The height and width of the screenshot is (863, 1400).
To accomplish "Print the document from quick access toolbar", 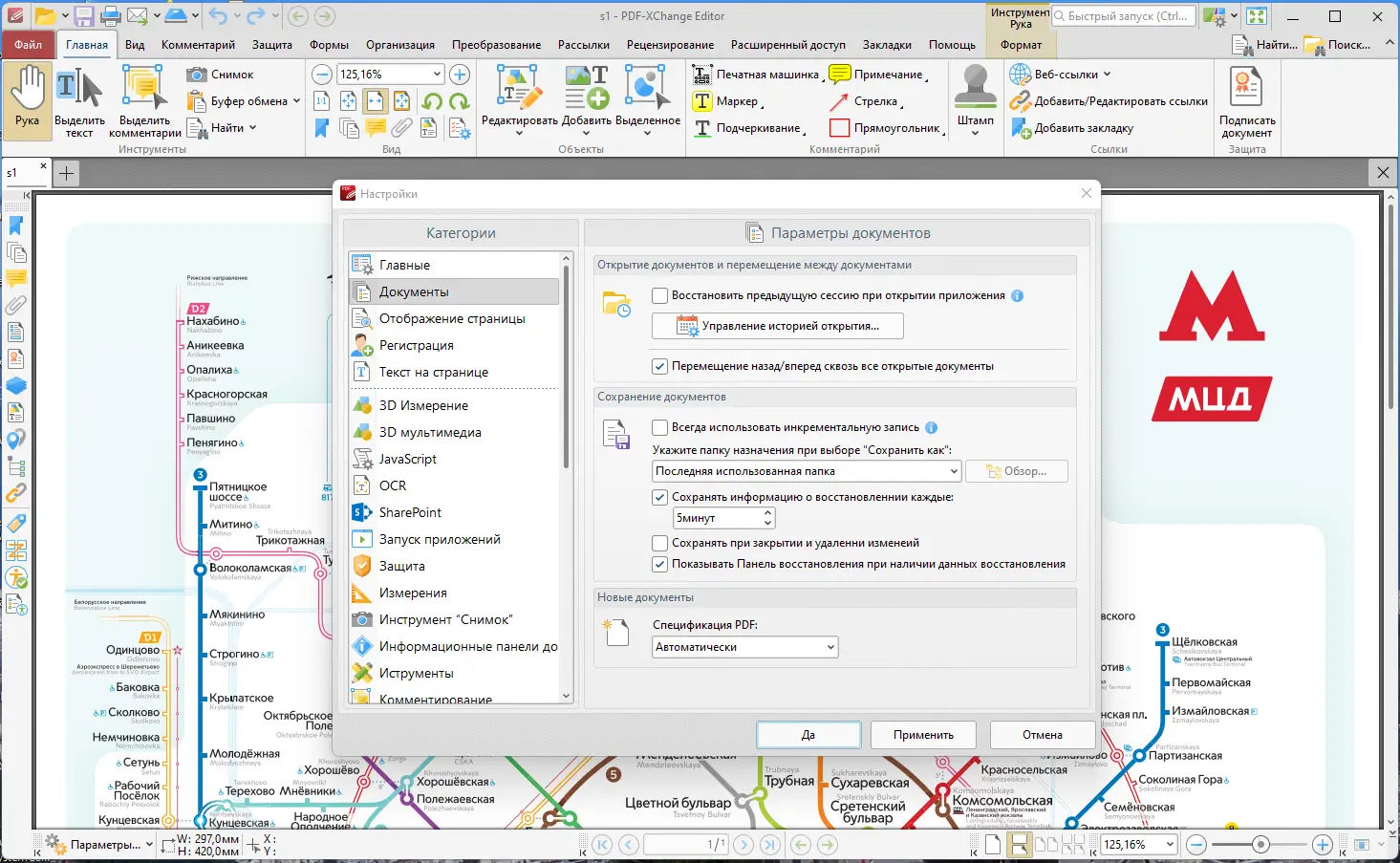I will coord(111,16).
